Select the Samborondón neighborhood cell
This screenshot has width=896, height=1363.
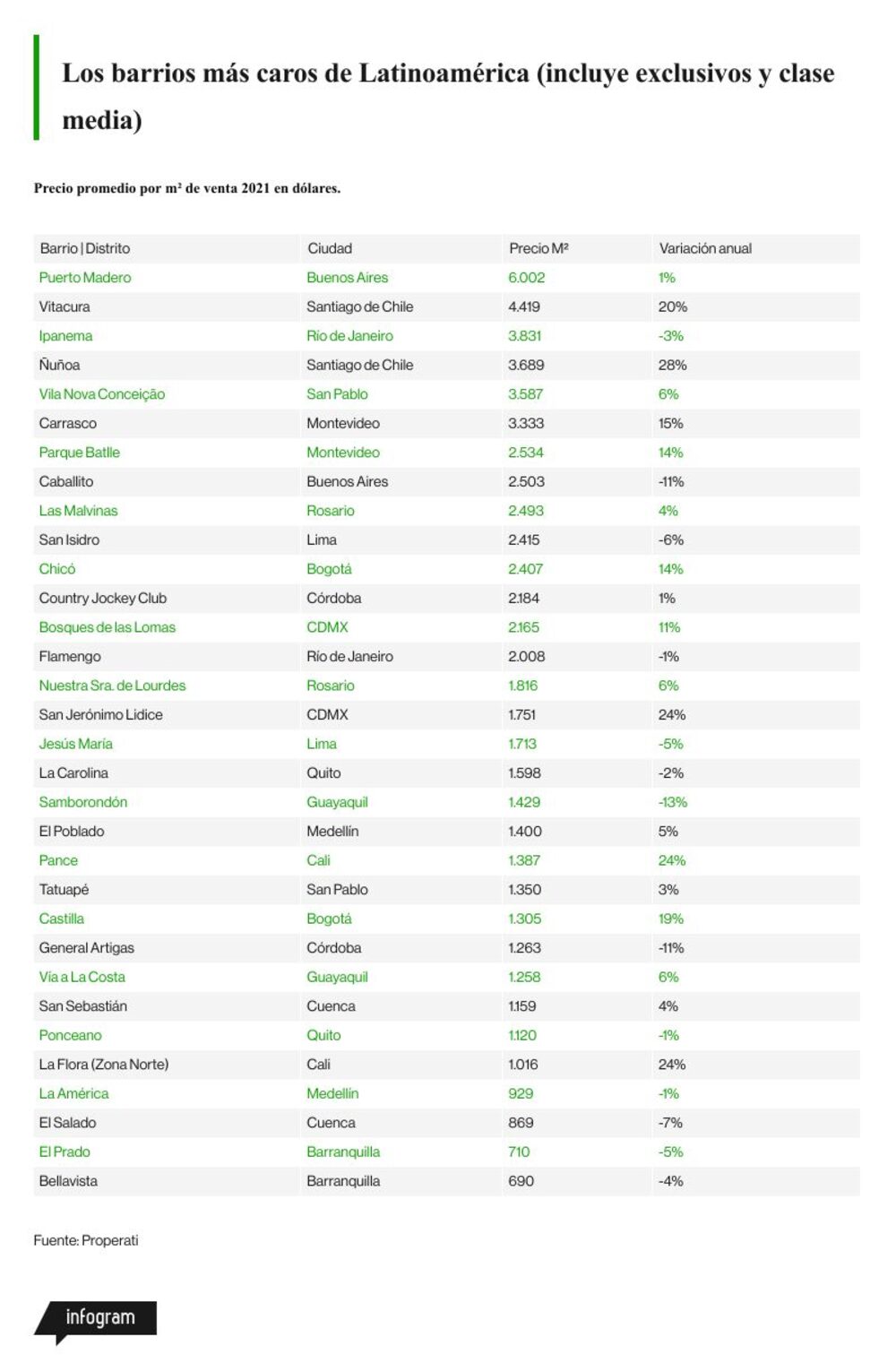coord(83,802)
